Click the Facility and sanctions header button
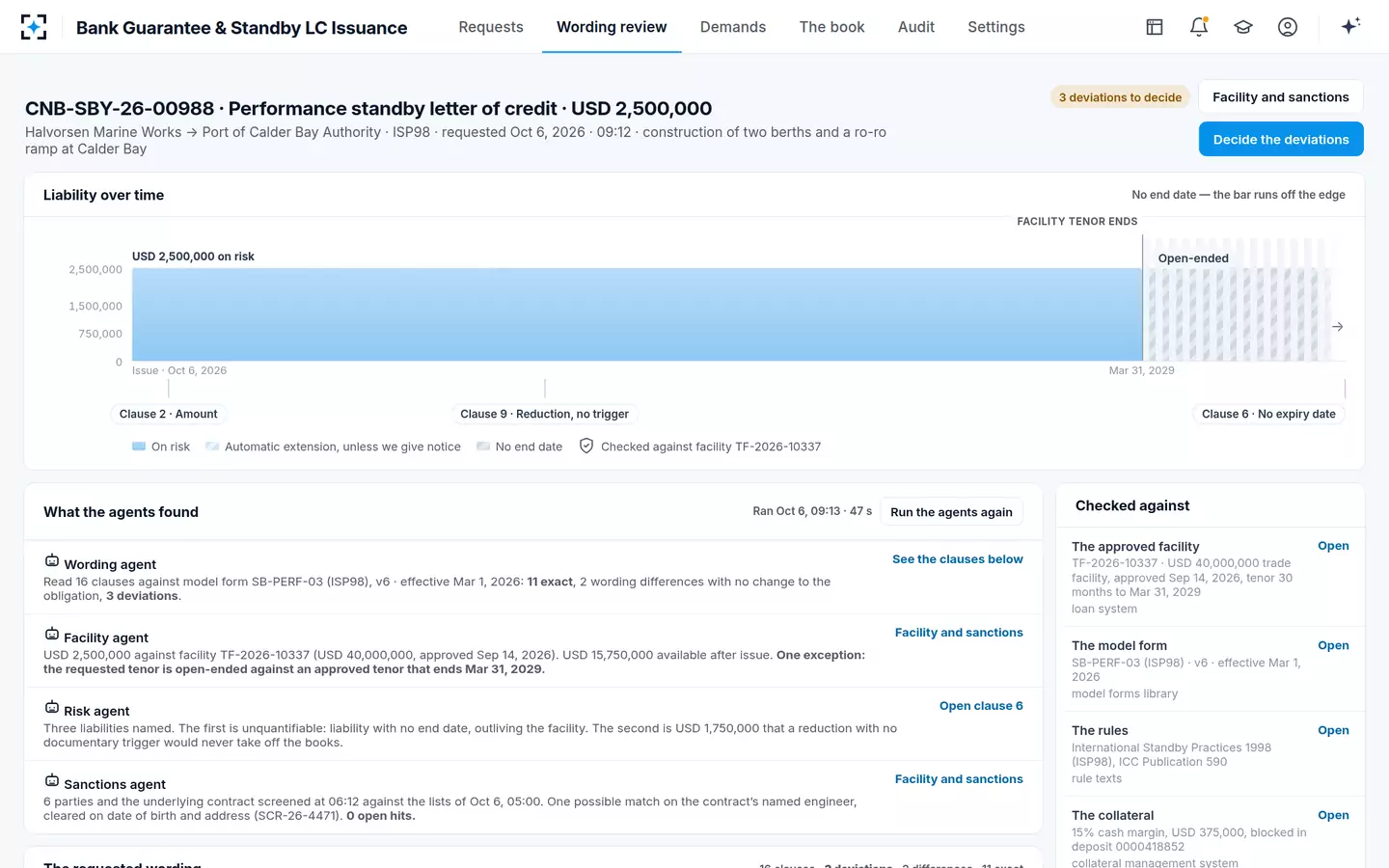 1281,96
